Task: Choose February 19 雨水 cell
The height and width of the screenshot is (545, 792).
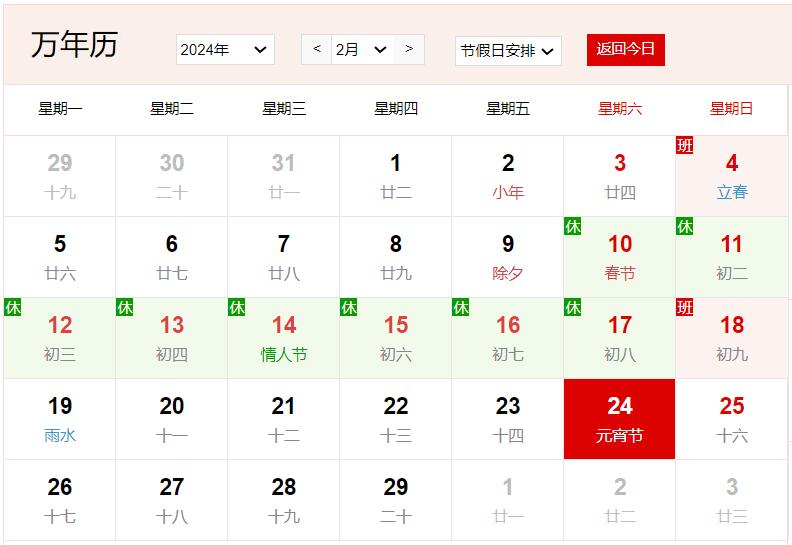Action: coord(60,419)
